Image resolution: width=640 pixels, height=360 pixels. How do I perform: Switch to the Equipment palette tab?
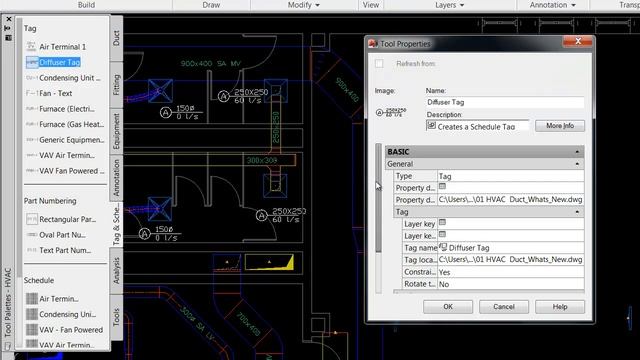click(x=116, y=131)
